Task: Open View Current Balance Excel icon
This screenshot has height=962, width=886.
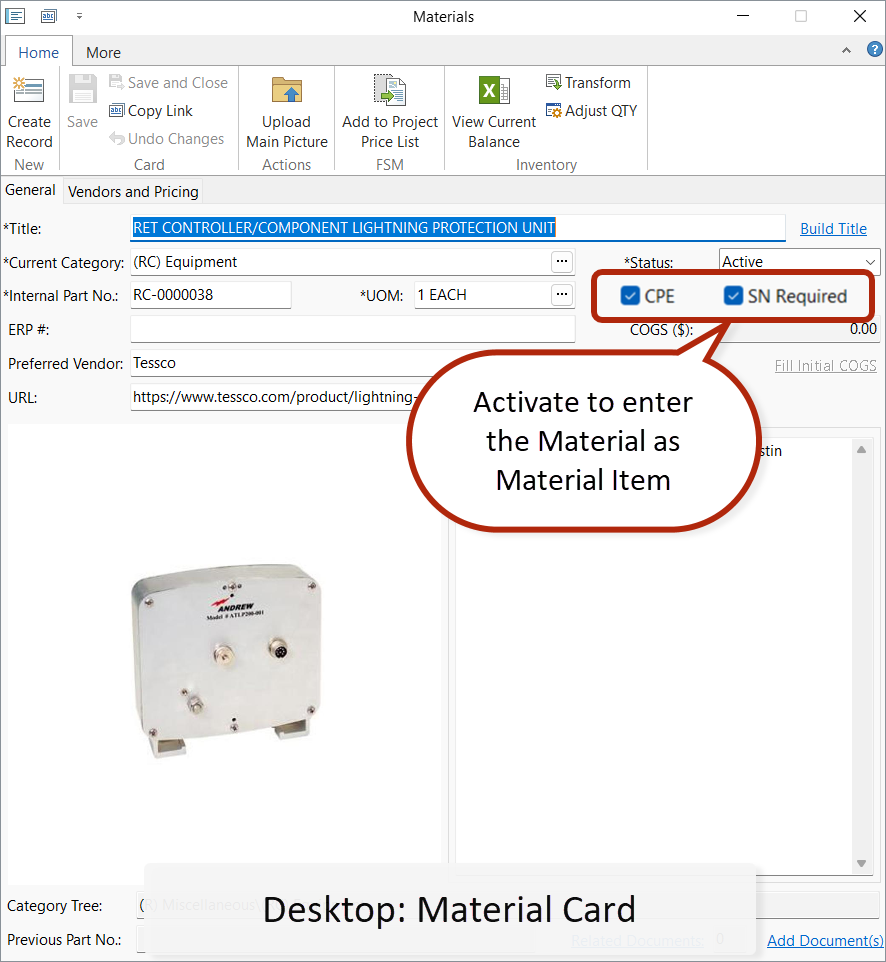Action: click(x=493, y=90)
